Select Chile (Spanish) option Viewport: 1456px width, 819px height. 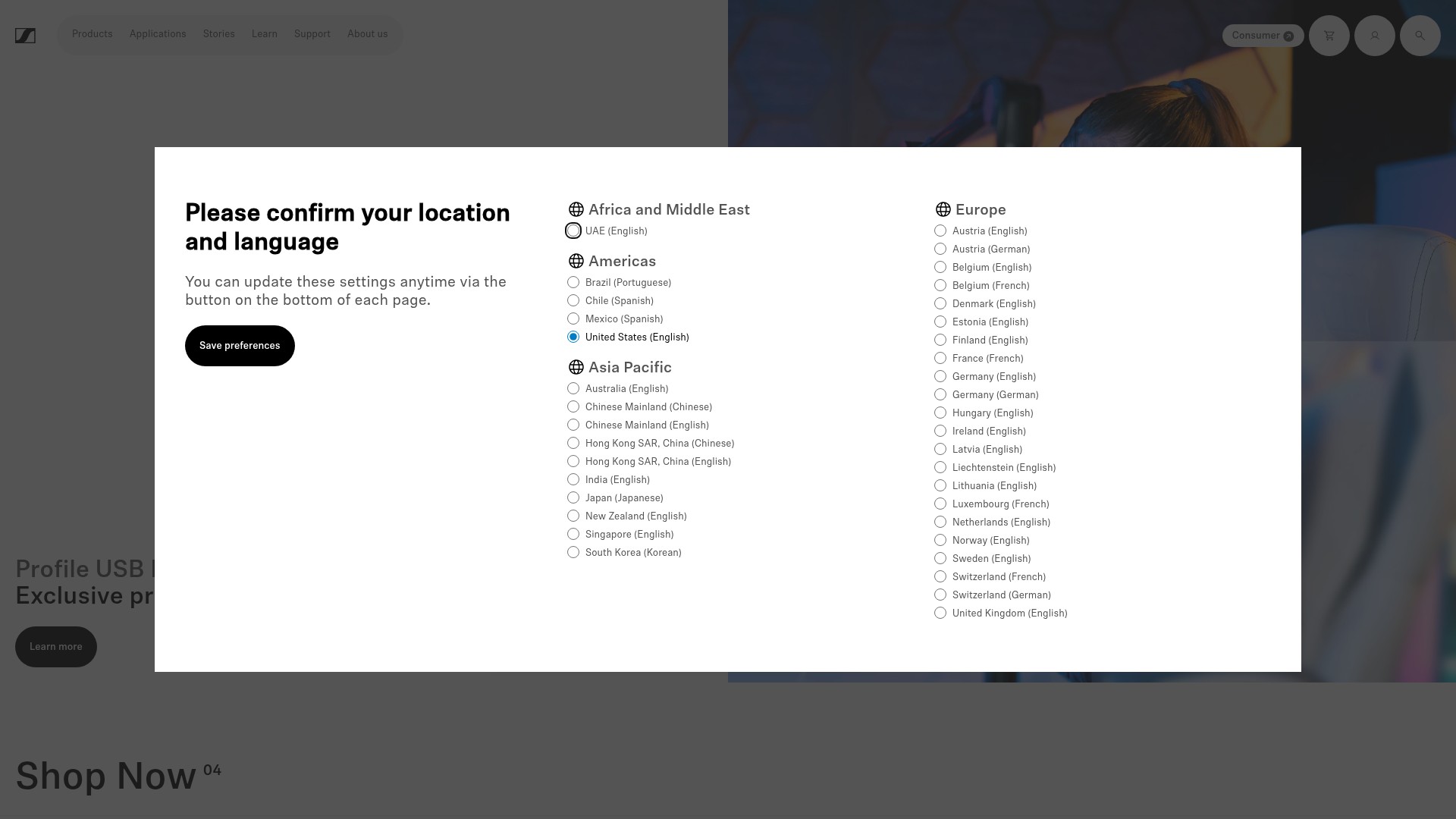[x=573, y=300]
